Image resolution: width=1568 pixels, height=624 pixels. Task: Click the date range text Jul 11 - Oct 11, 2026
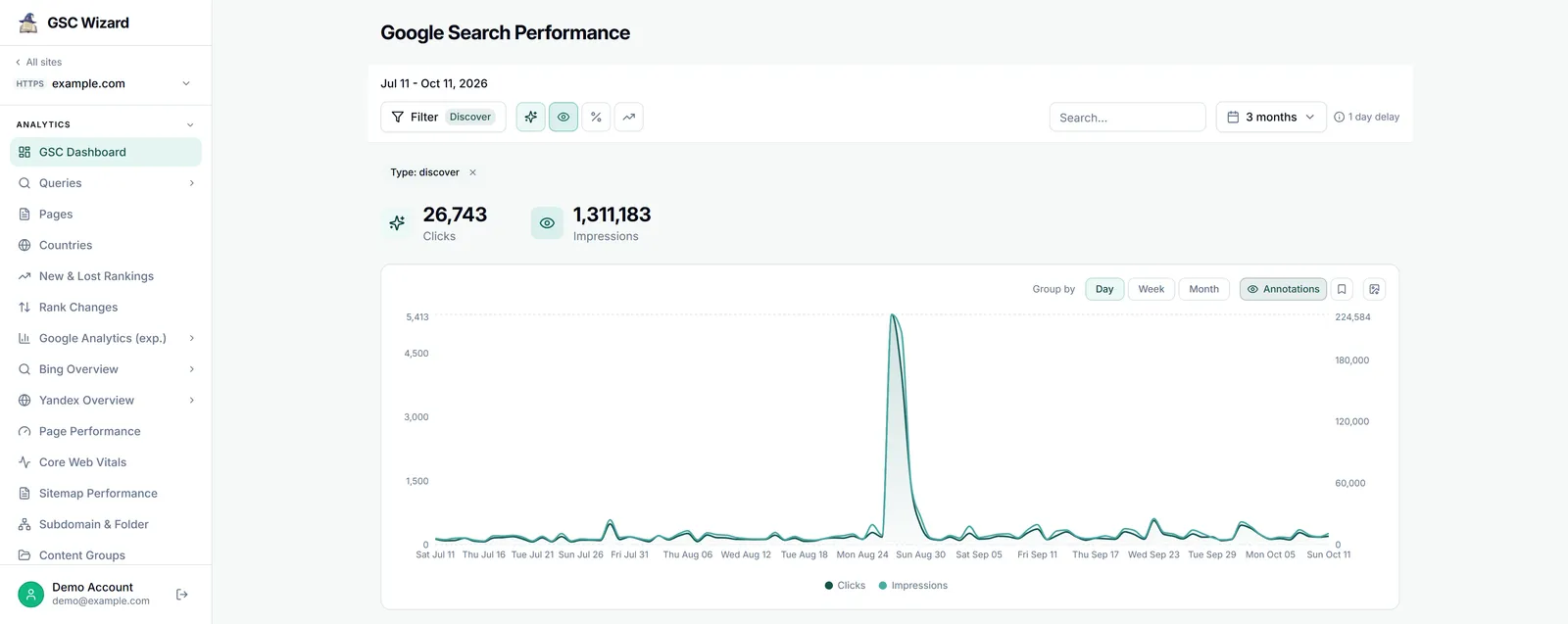[x=434, y=83]
